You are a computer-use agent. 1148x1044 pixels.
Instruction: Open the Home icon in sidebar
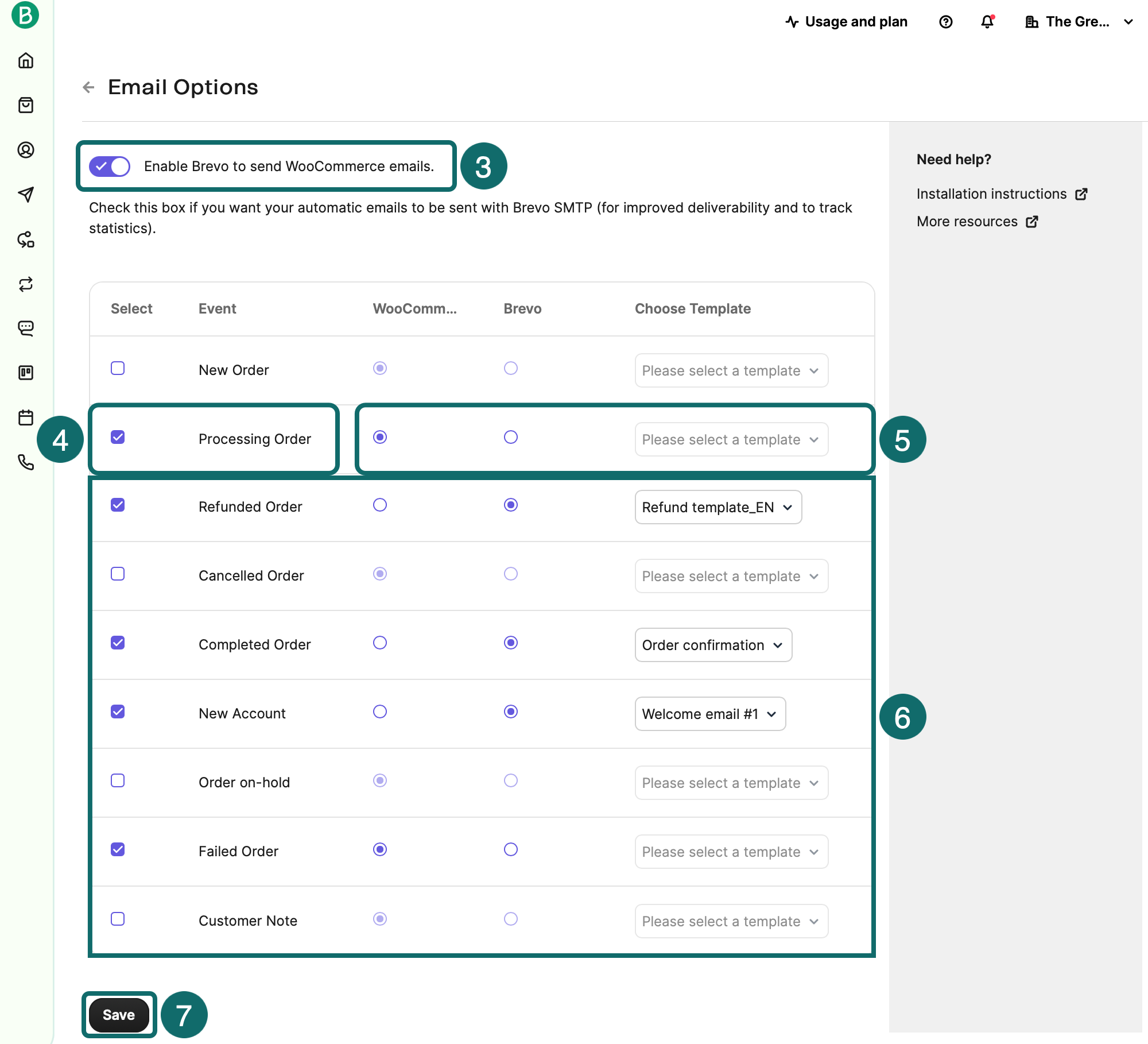[26, 60]
